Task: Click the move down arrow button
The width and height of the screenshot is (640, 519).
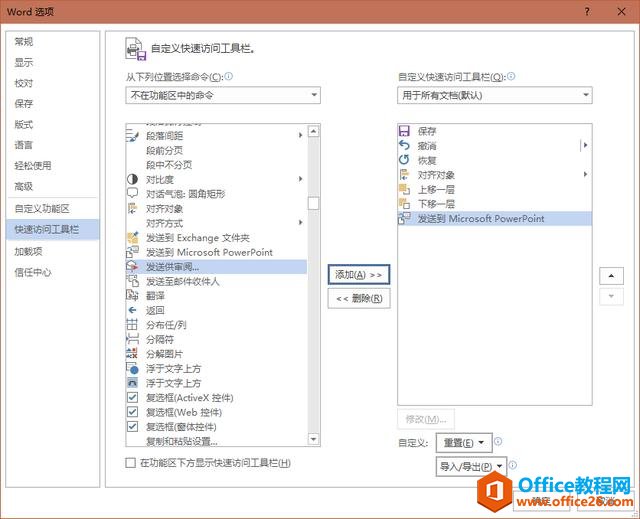Action: point(611,296)
